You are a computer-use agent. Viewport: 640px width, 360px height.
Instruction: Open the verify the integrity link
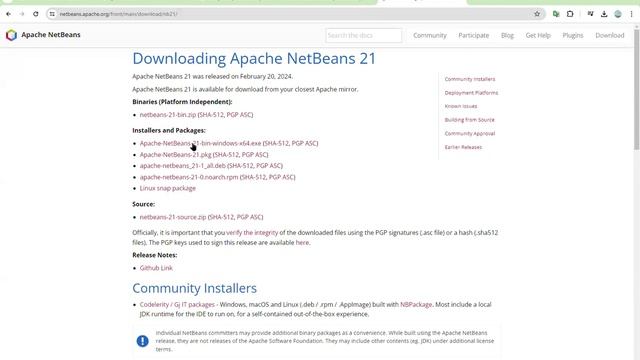coord(252,233)
